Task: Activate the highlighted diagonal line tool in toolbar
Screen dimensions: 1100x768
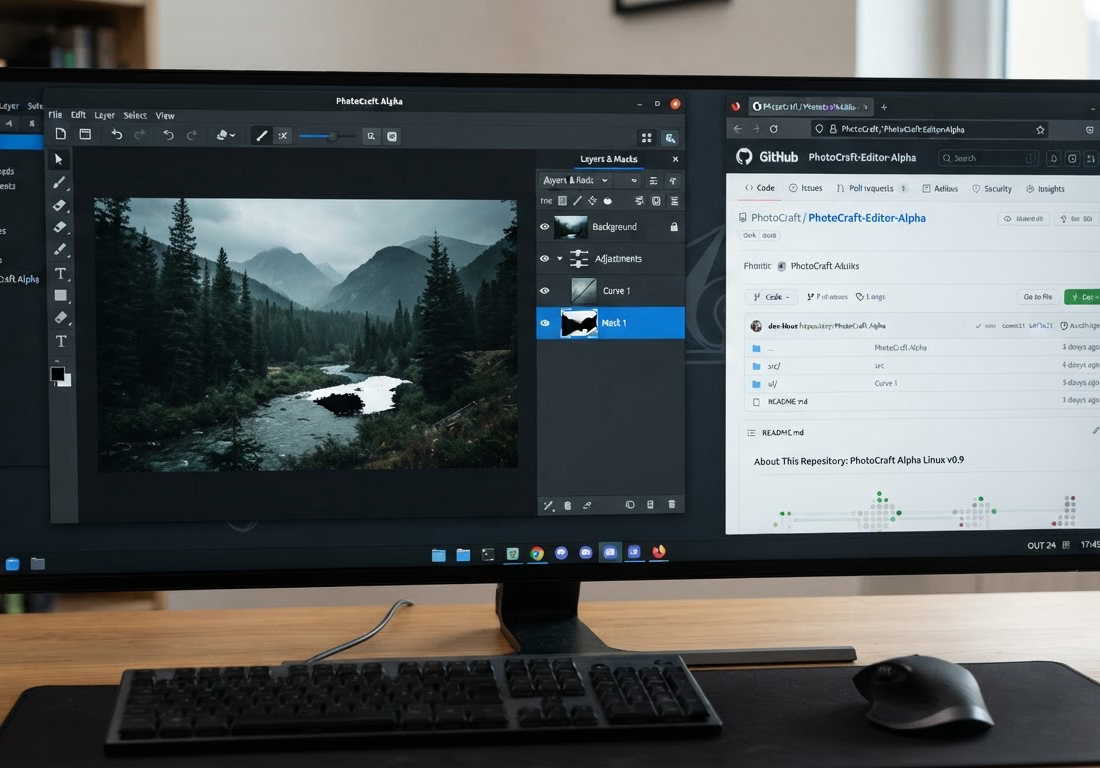Action: click(x=261, y=135)
